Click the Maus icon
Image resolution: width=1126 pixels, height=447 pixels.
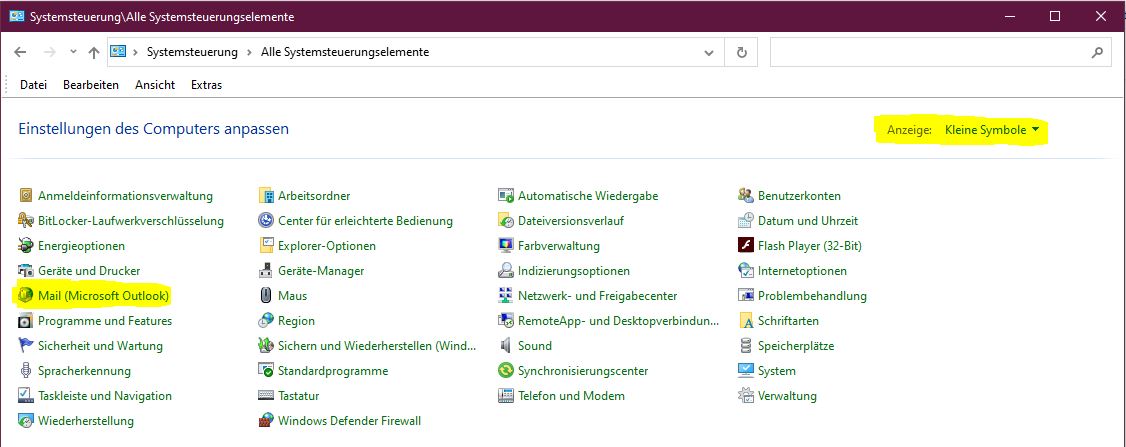point(266,296)
